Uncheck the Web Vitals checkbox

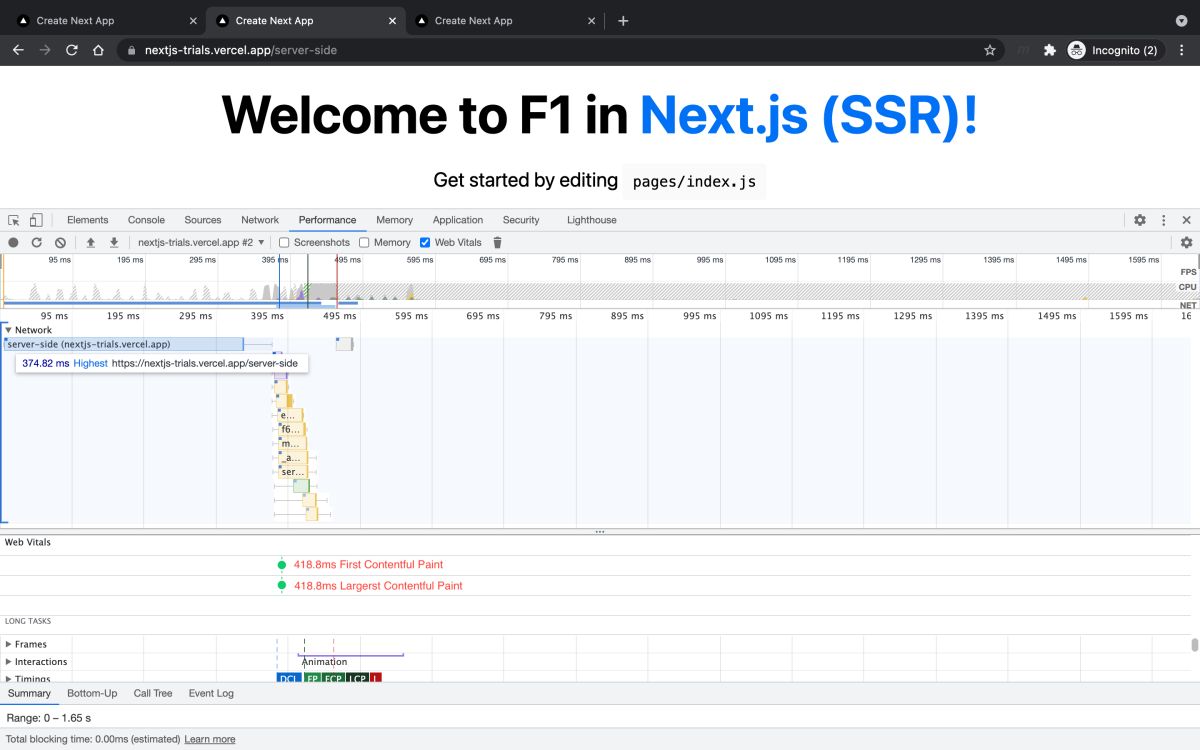425,242
